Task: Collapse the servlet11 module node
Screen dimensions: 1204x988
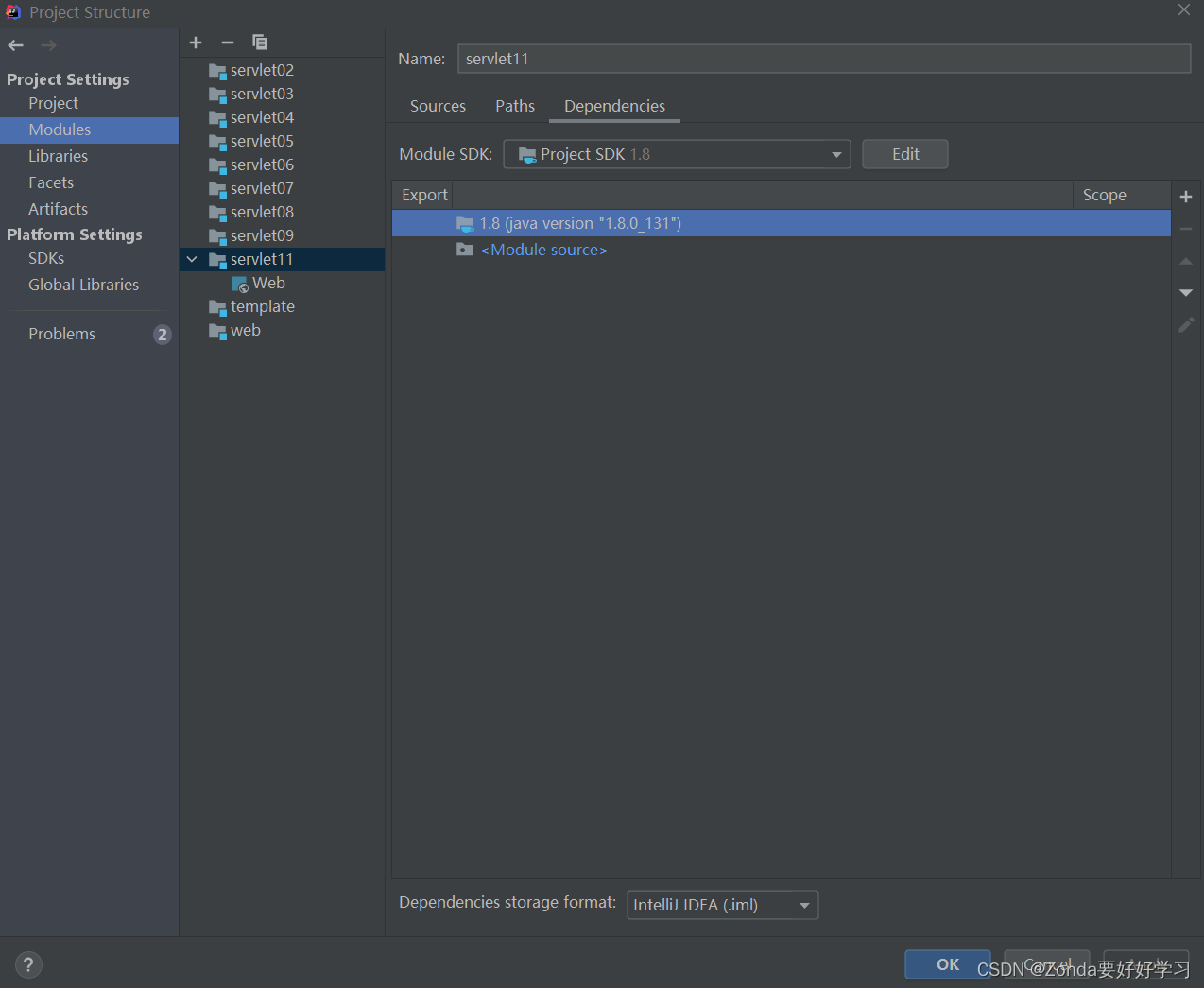Action: [x=192, y=259]
